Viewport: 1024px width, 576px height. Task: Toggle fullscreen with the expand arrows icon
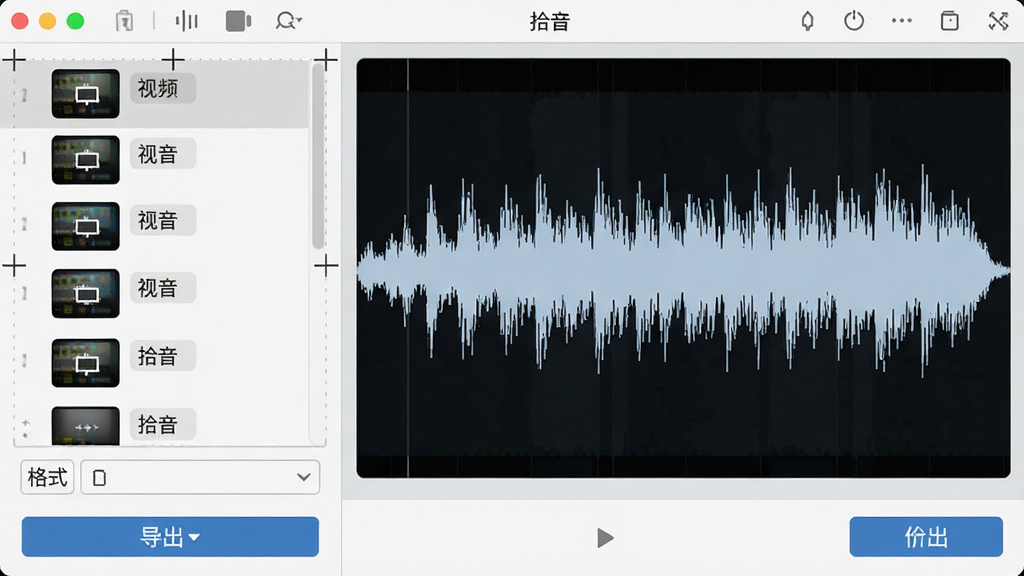coord(999,21)
